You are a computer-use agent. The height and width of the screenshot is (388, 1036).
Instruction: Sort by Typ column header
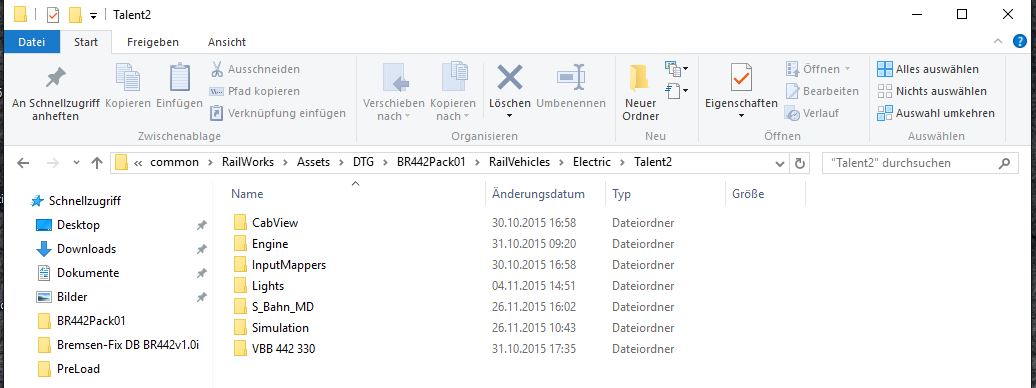622,194
